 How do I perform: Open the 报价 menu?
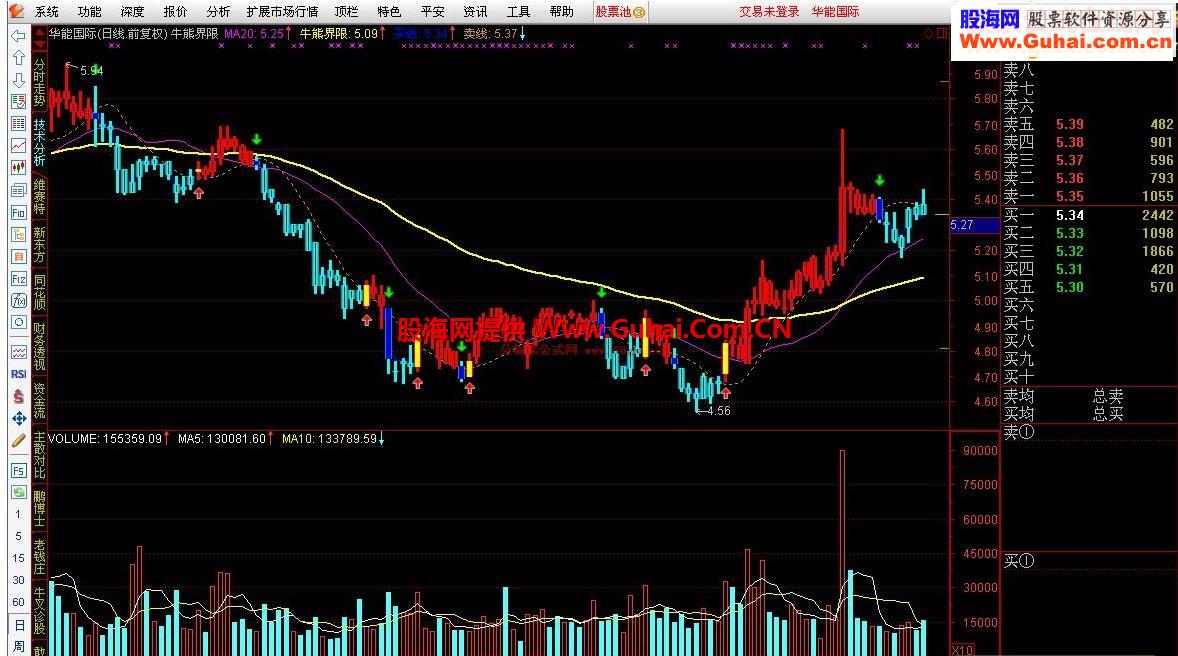pos(175,11)
